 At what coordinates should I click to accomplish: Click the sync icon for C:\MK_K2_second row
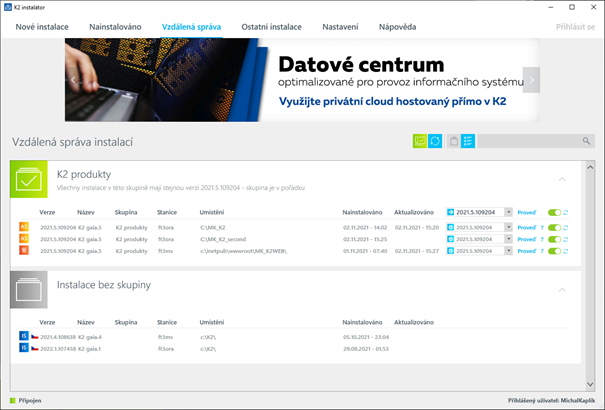pyautogui.click(x=566, y=240)
